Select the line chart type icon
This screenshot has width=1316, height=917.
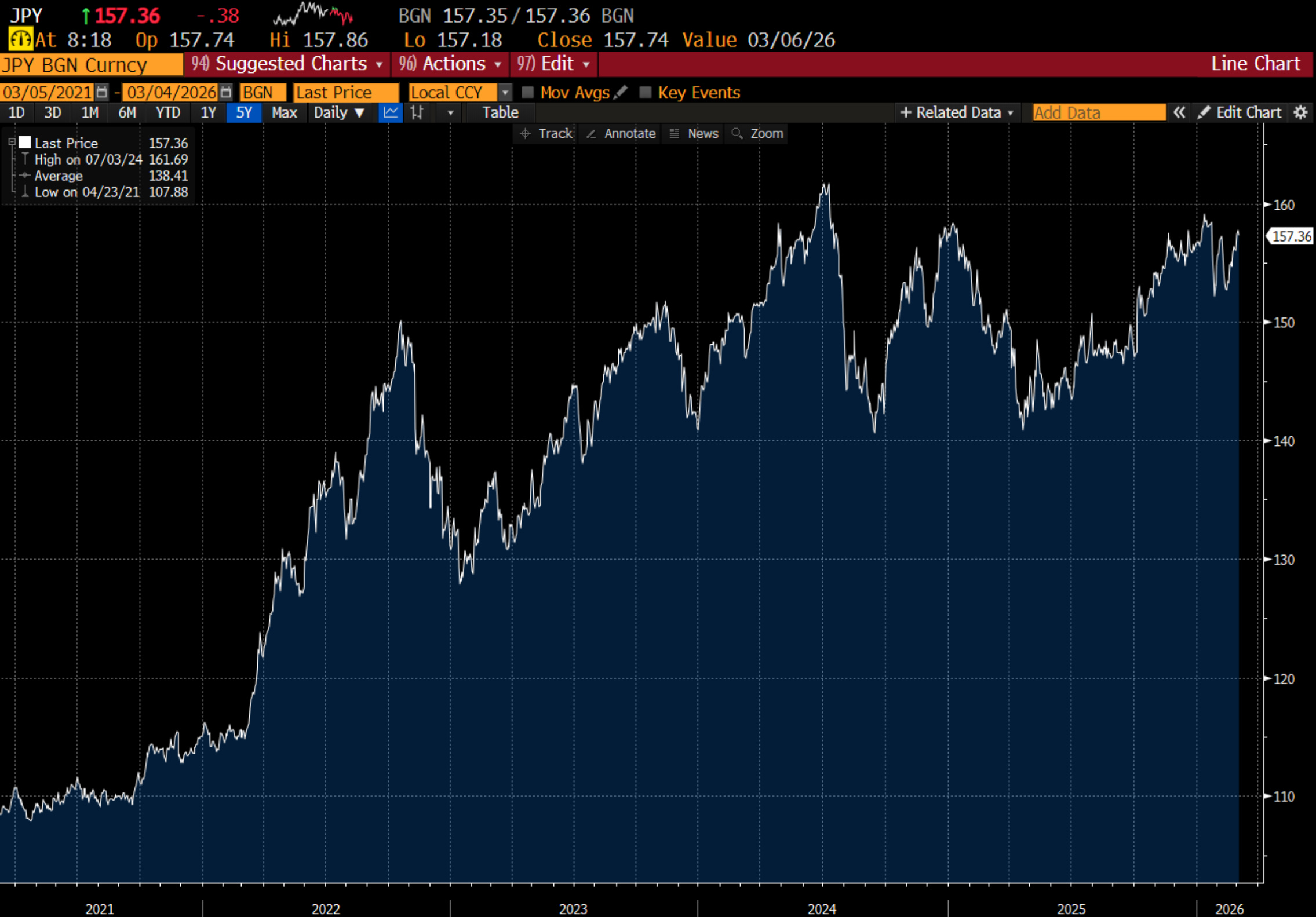391,112
